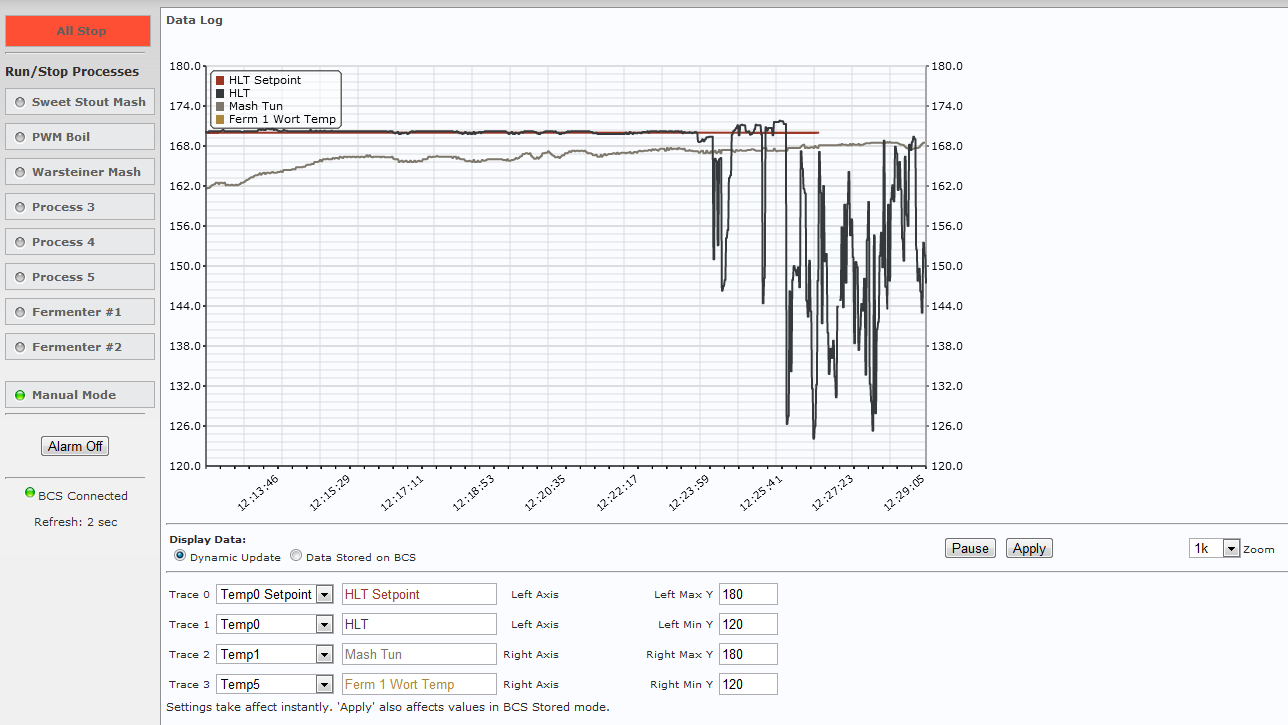This screenshot has height=725, width=1288.
Task: Click the Run/Stop Processes heading
Action: point(72,72)
